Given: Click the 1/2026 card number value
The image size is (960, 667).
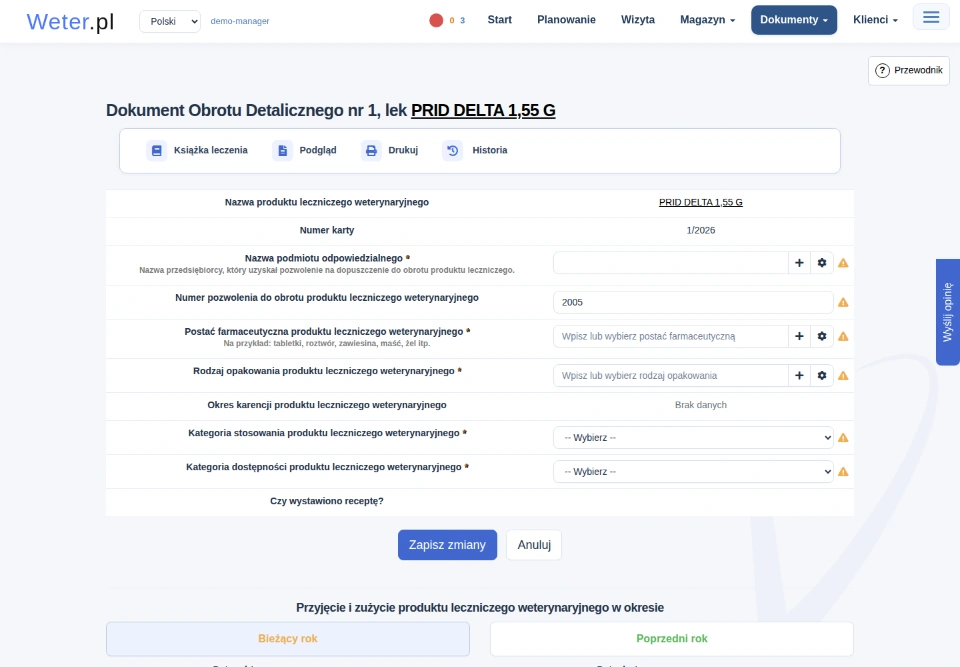Looking at the screenshot, I should pyautogui.click(x=700, y=230).
